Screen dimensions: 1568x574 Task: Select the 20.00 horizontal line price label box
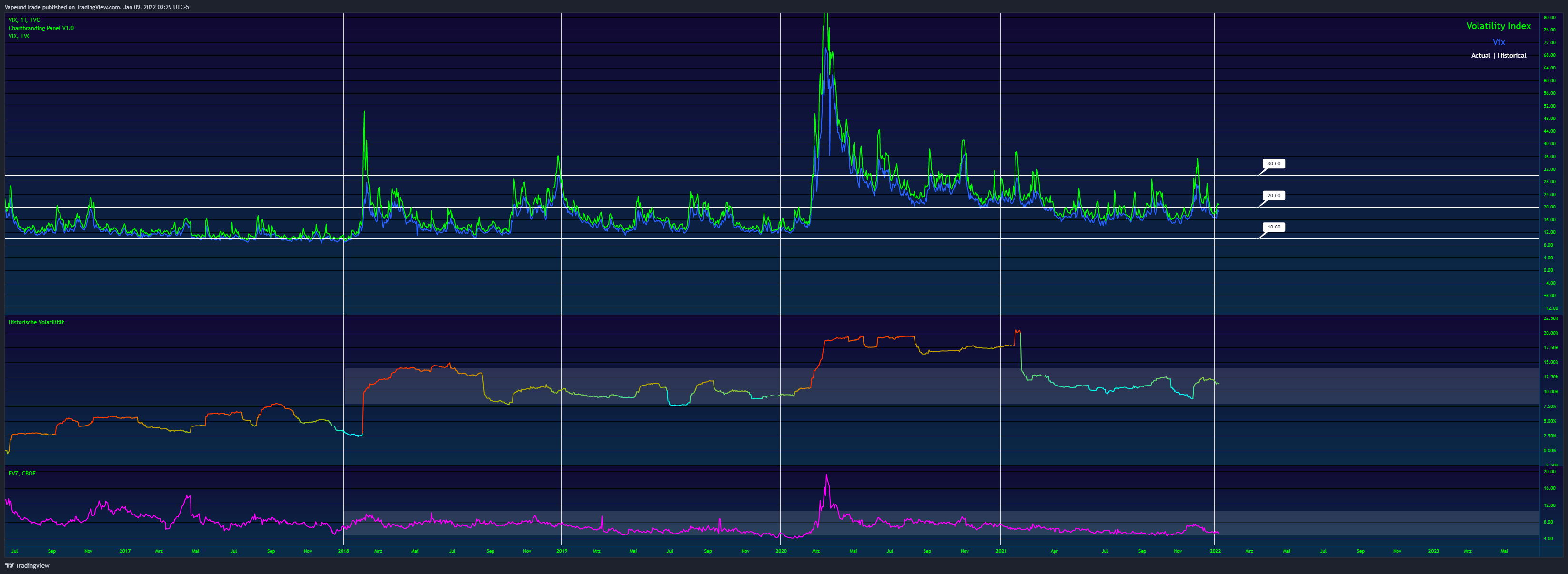point(1273,195)
